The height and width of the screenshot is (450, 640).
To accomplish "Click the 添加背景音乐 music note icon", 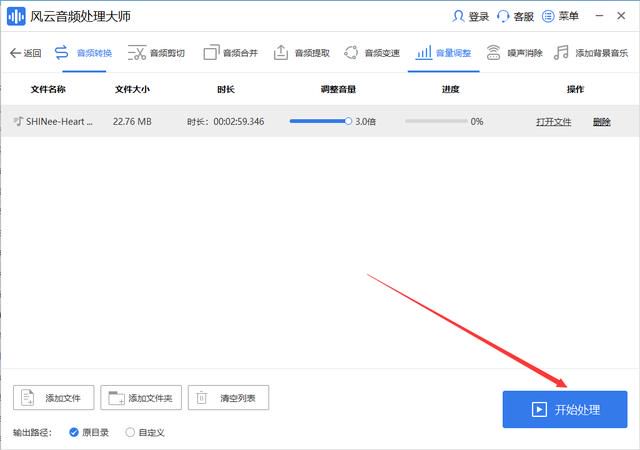I will [561, 53].
